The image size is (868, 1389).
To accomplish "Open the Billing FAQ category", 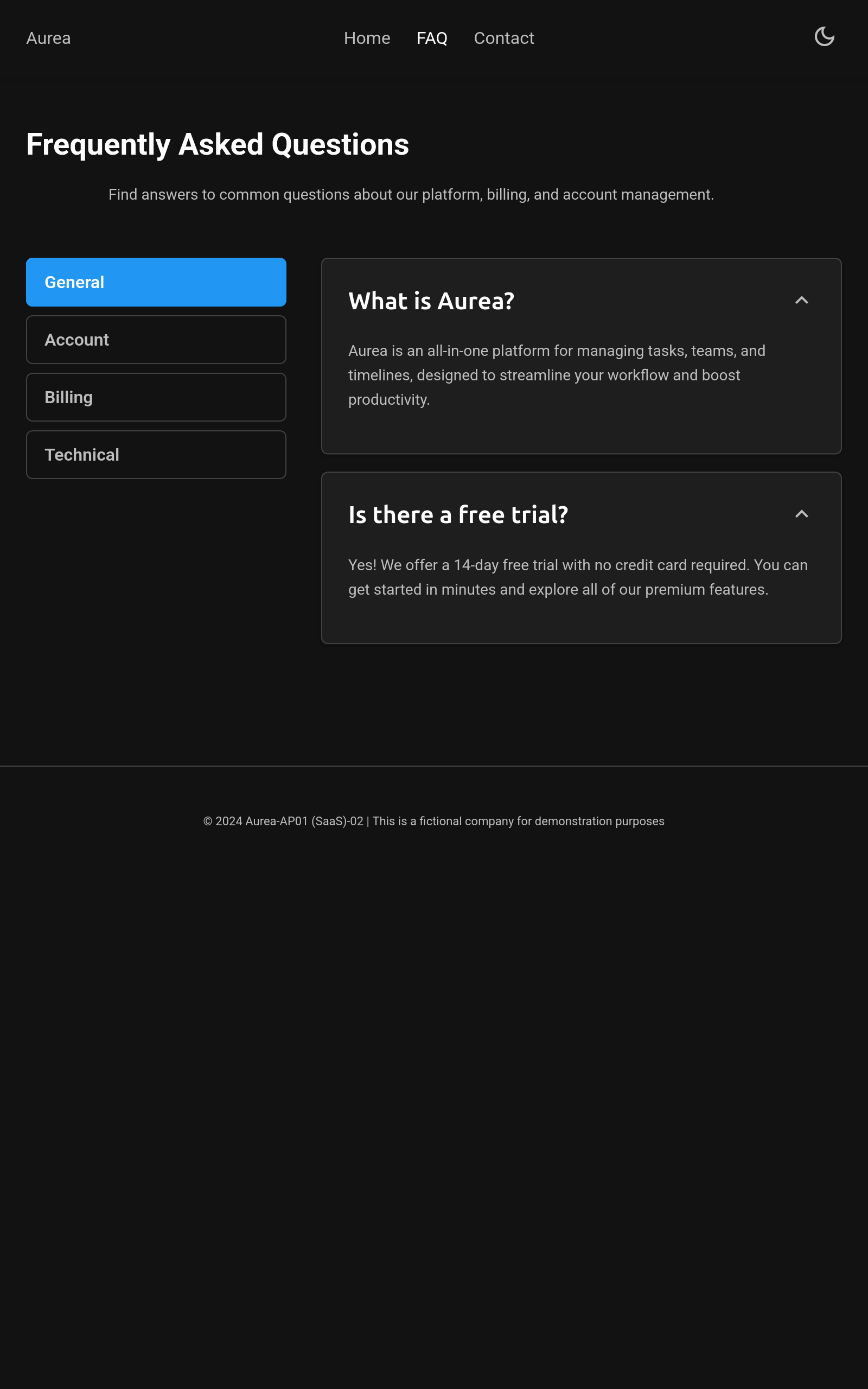I will click(156, 397).
